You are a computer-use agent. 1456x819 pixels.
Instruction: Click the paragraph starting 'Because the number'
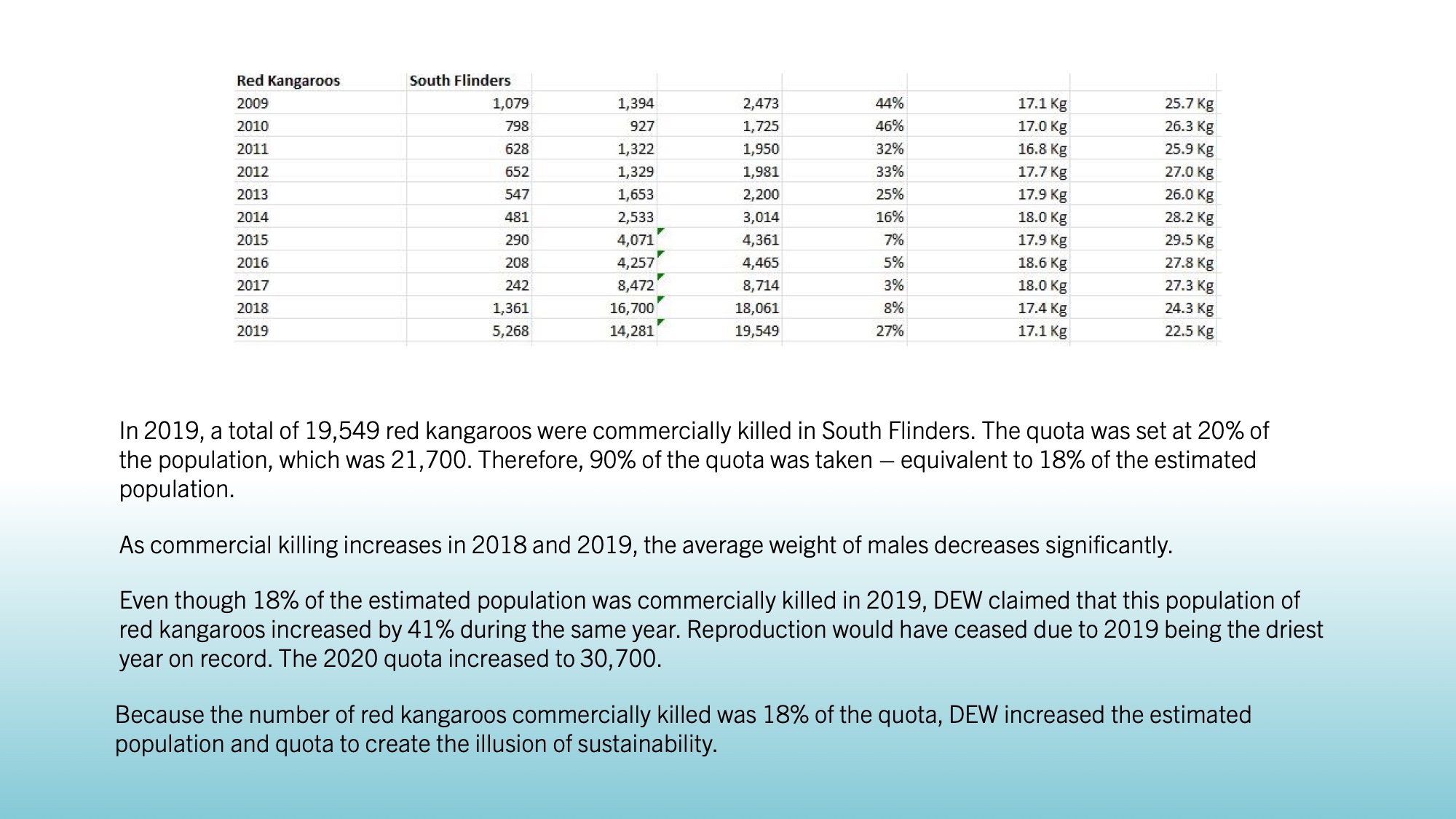pyautogui.click(x=683, y=729)
